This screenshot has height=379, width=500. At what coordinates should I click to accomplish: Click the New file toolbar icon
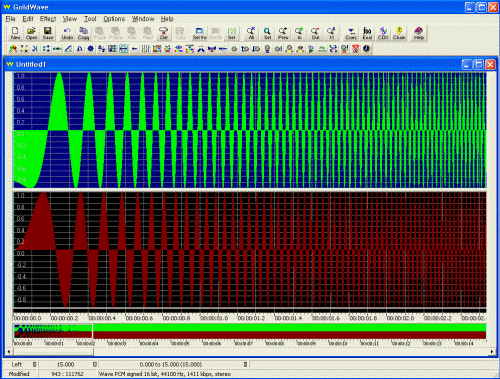click(x=15, y=33)
